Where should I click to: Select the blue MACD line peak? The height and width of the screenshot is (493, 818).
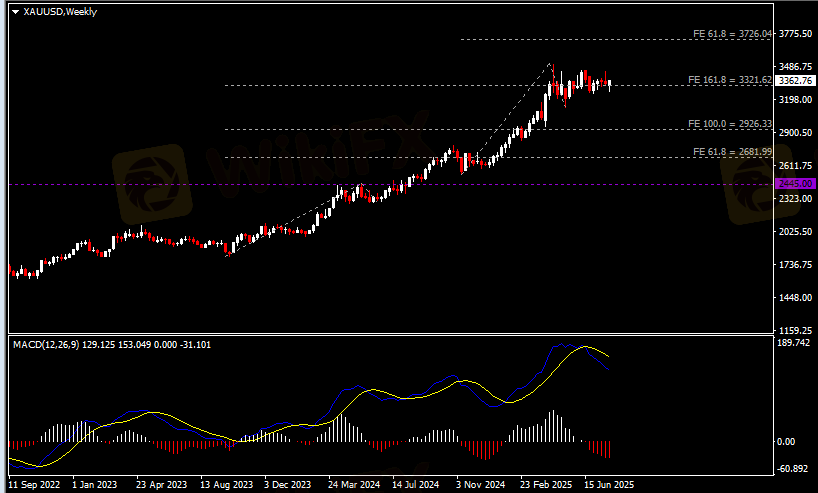click(561, 345)
